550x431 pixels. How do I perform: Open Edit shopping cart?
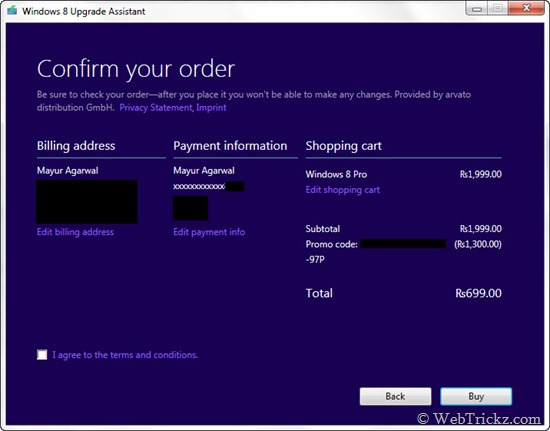point(342,190)
